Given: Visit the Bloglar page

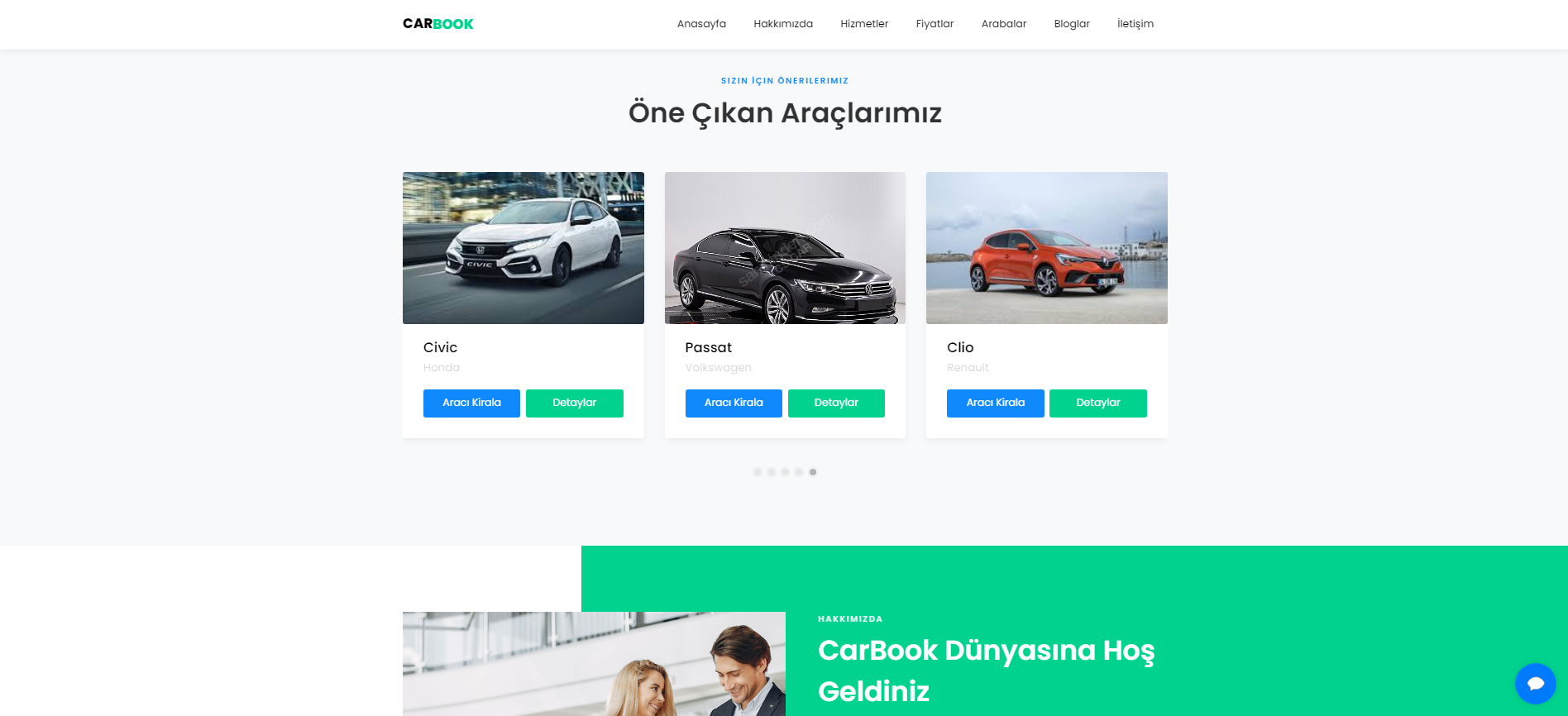Looking at the screenshot, I should coord(1071,24).
